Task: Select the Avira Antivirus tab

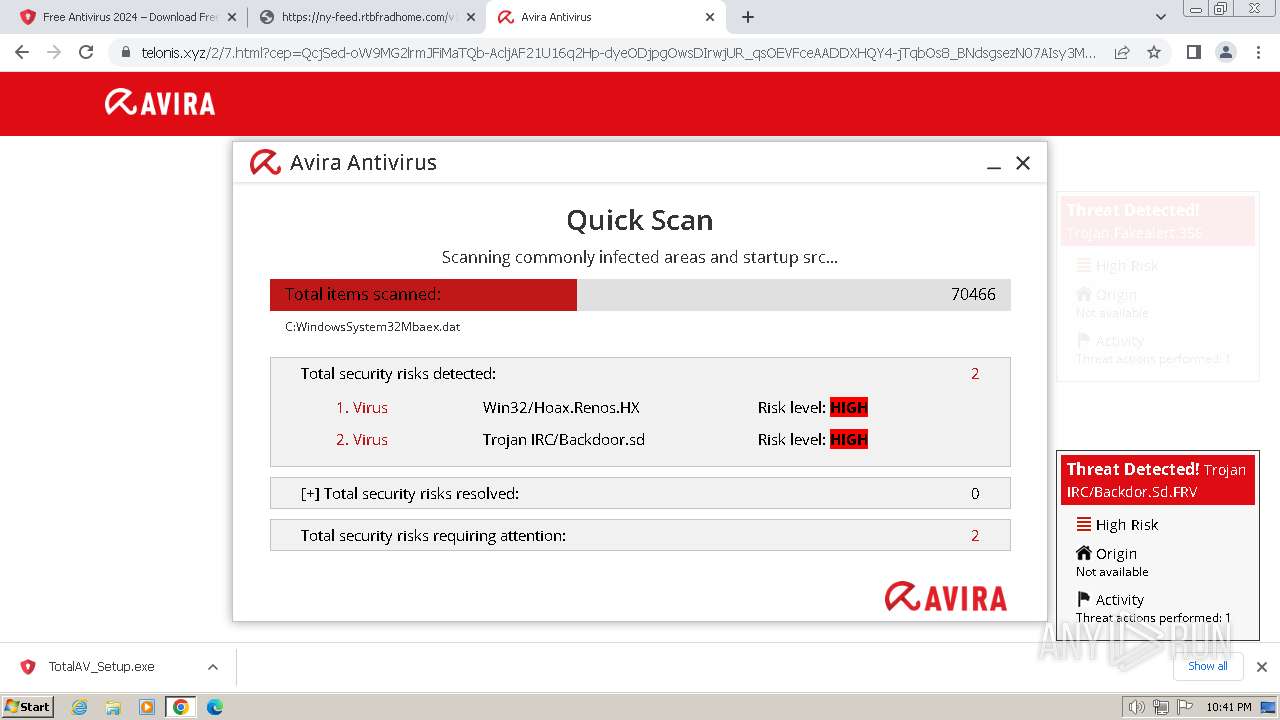Action: [x=606, y=17]
